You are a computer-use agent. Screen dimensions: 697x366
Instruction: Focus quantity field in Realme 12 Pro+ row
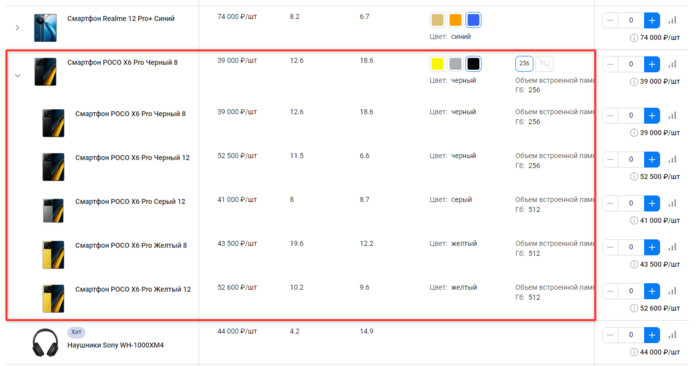coord(631,20)
